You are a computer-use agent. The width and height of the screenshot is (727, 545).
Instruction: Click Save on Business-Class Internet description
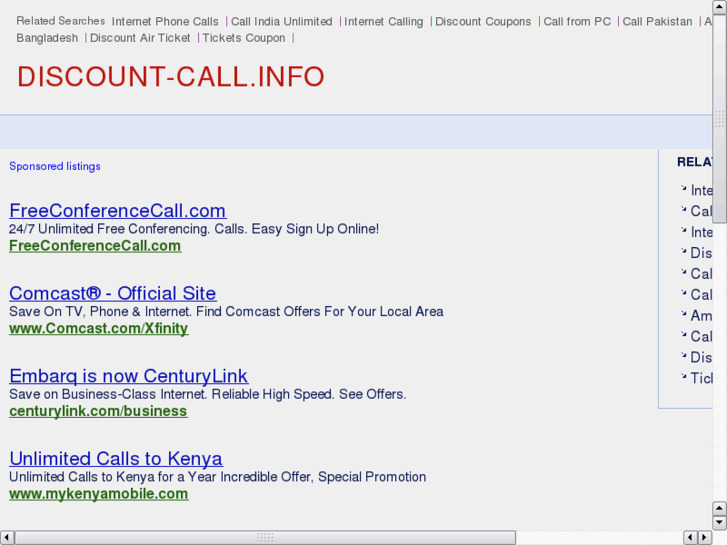pos(208,394)
